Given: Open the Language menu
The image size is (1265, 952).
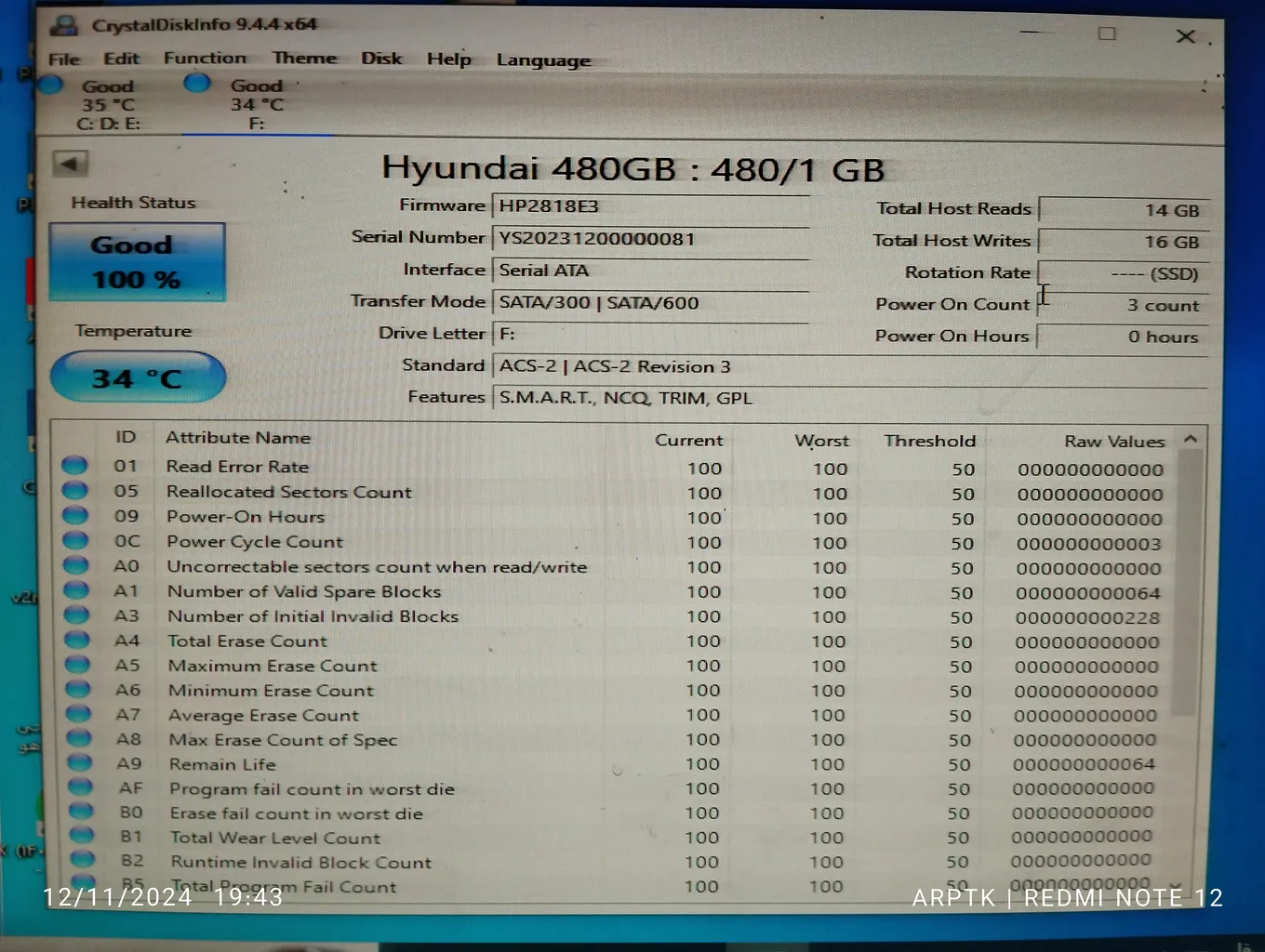Looking at the screenshot, I should coord(543,60).
